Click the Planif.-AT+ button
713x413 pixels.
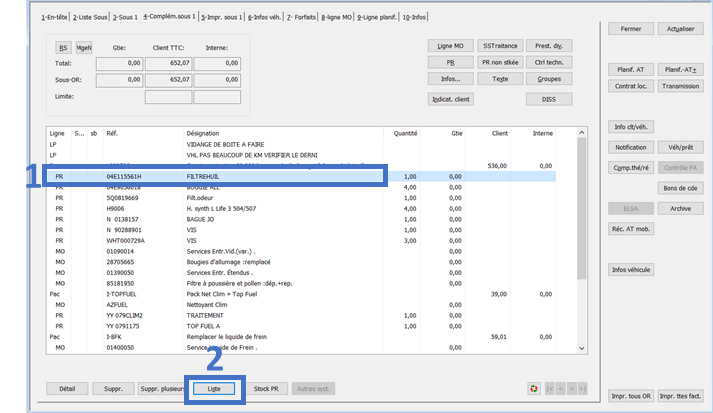tap(680, 70)
